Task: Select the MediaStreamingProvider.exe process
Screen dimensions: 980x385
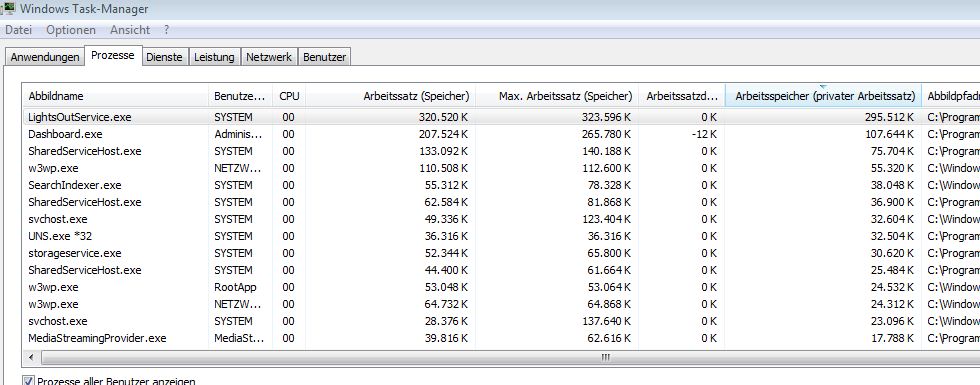Action: (501, 338)
